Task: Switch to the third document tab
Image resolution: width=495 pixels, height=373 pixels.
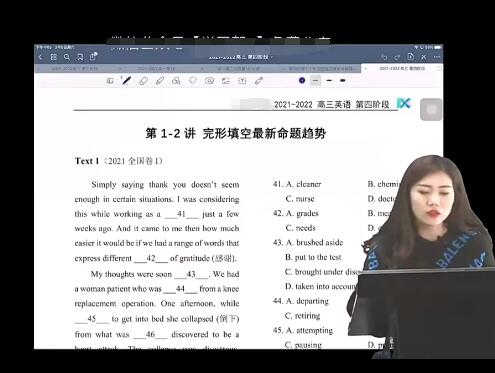Action: [x=239, y=68]
